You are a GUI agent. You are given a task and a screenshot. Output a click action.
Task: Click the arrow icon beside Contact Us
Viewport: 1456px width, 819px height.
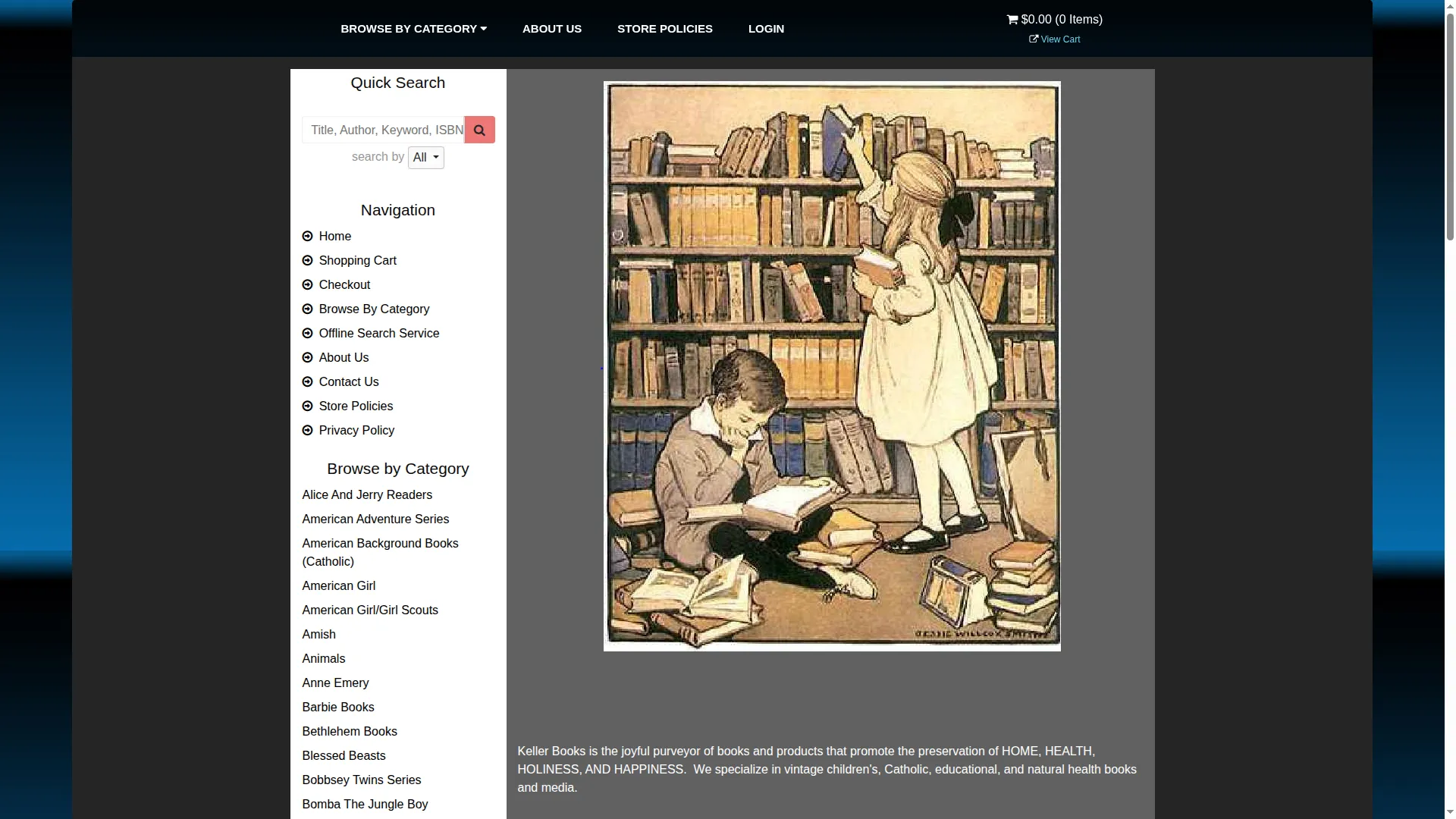(x=307, y=382)
